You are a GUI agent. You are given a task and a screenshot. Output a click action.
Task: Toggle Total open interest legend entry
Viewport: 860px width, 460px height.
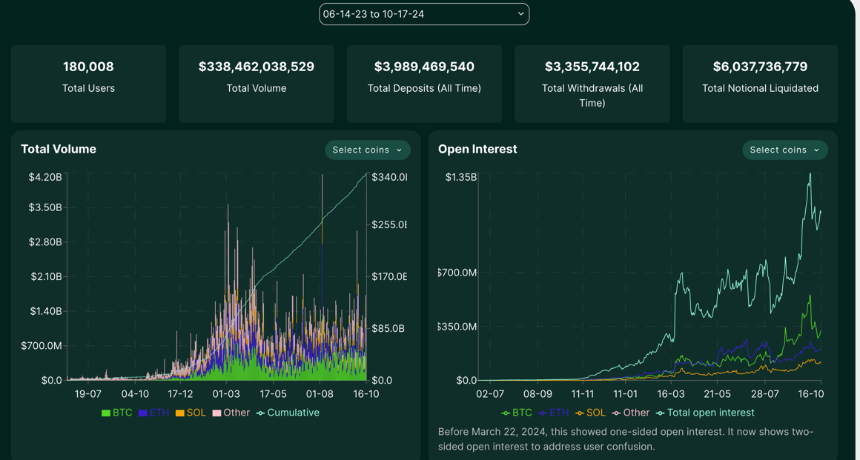705,412
